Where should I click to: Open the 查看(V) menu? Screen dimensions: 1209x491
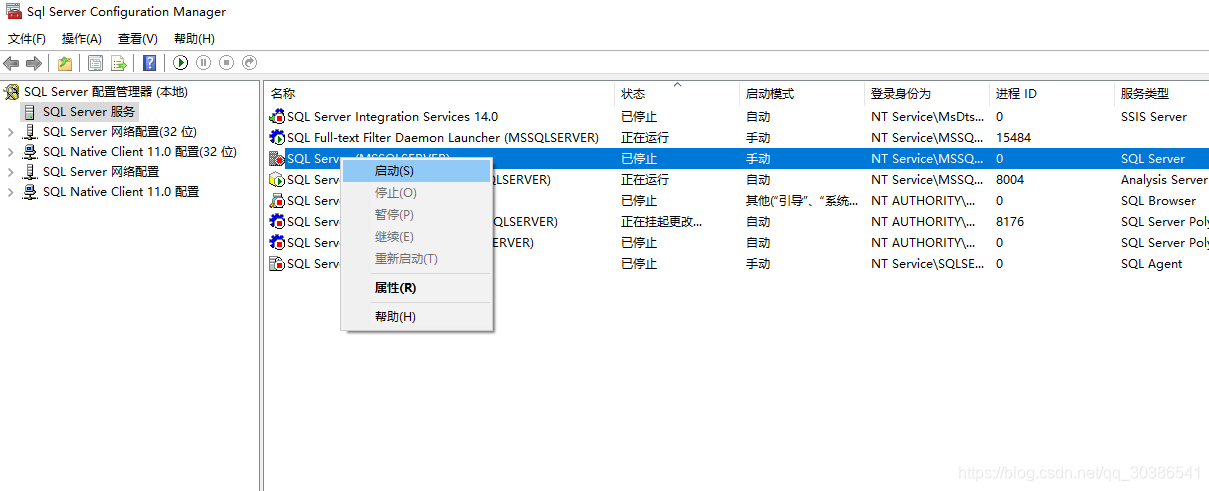click(x=138, y=39)
